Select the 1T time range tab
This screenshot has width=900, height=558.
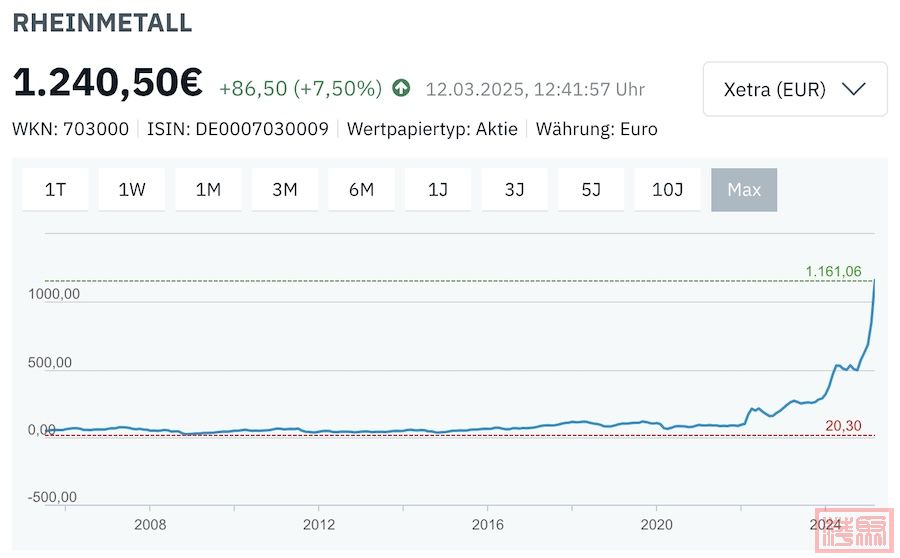(x=55, y=189)
